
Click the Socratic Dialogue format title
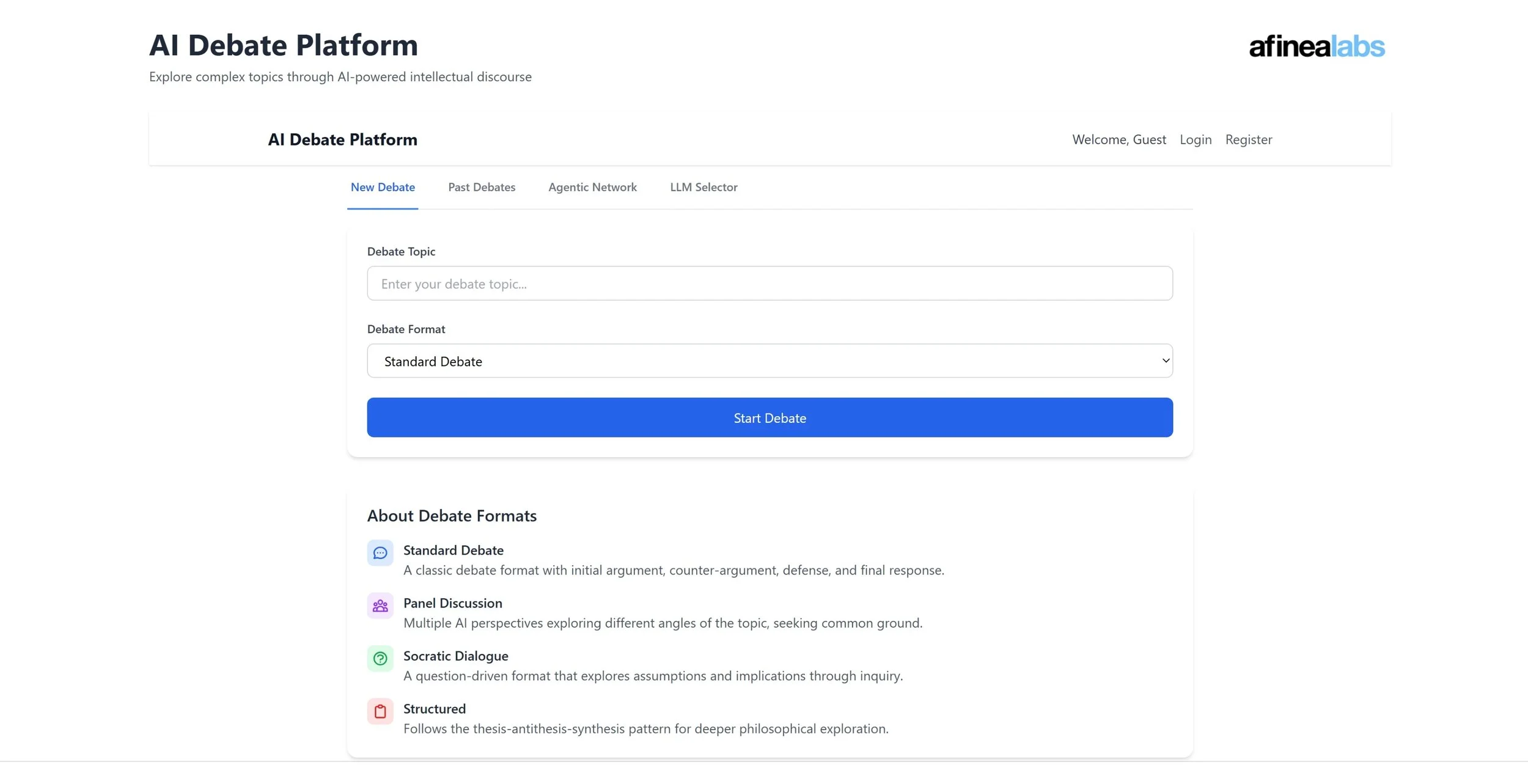[x=455, y=656]
